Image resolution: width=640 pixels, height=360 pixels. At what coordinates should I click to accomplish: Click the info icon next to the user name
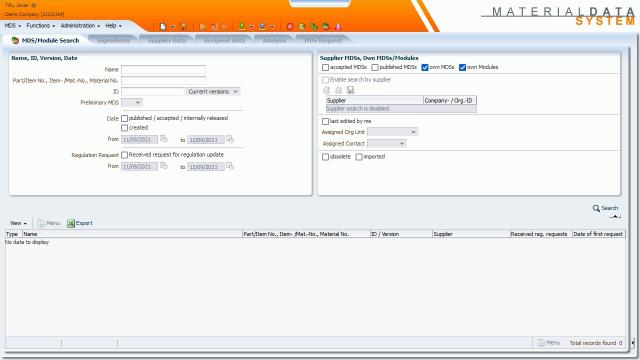[33, 5]
